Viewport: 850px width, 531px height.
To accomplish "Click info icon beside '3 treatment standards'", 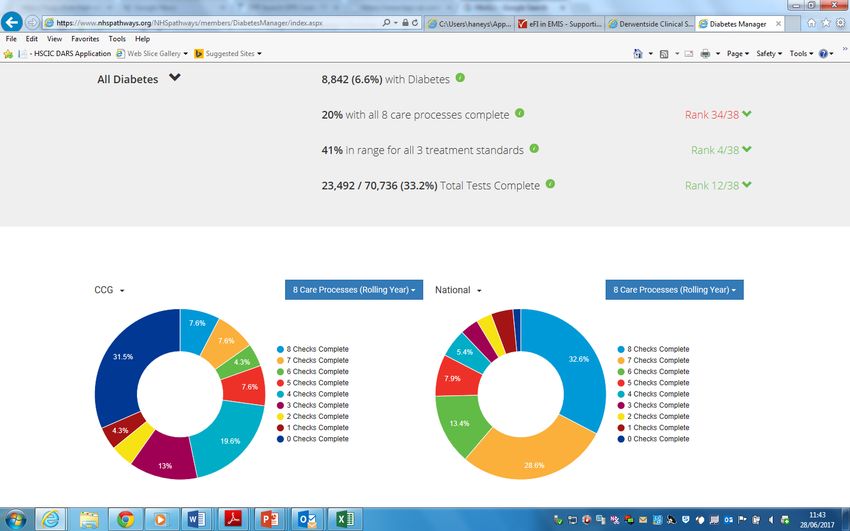I will point(534,148).
